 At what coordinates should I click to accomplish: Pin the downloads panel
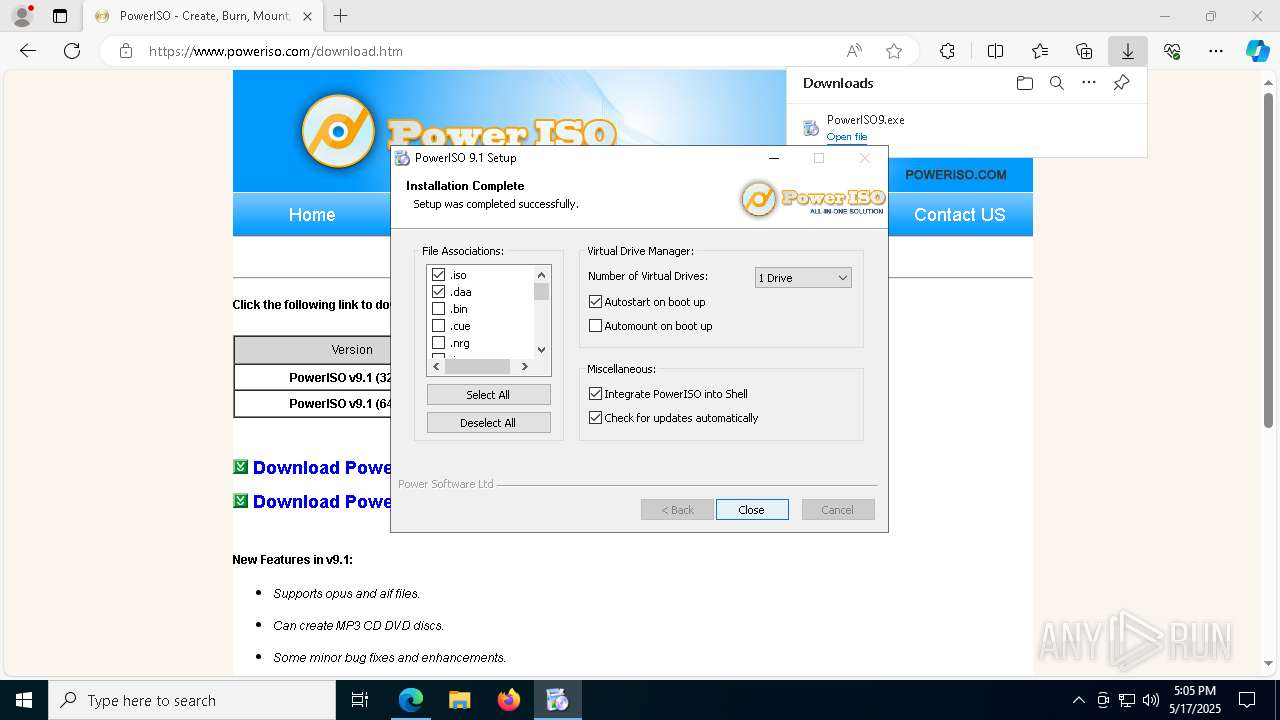coord(1121,83)
